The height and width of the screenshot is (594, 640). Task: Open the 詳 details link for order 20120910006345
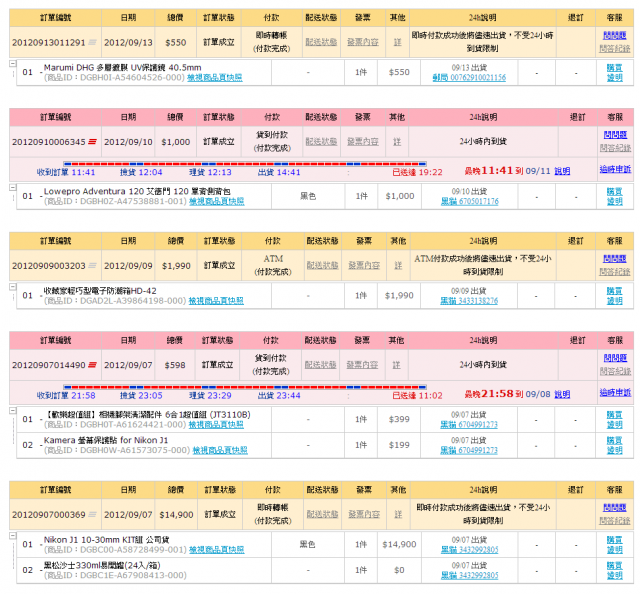(x=397, y=142)
